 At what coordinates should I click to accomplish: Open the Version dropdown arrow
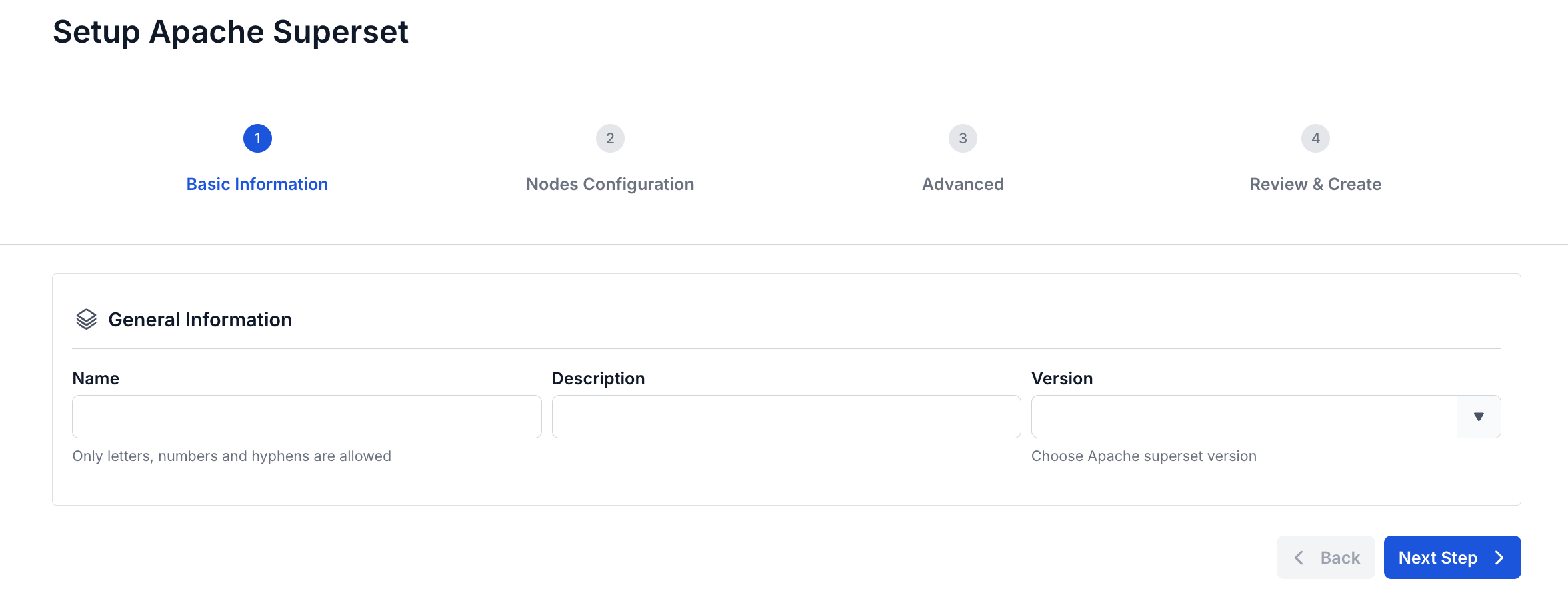click(x=1479, y=417)
